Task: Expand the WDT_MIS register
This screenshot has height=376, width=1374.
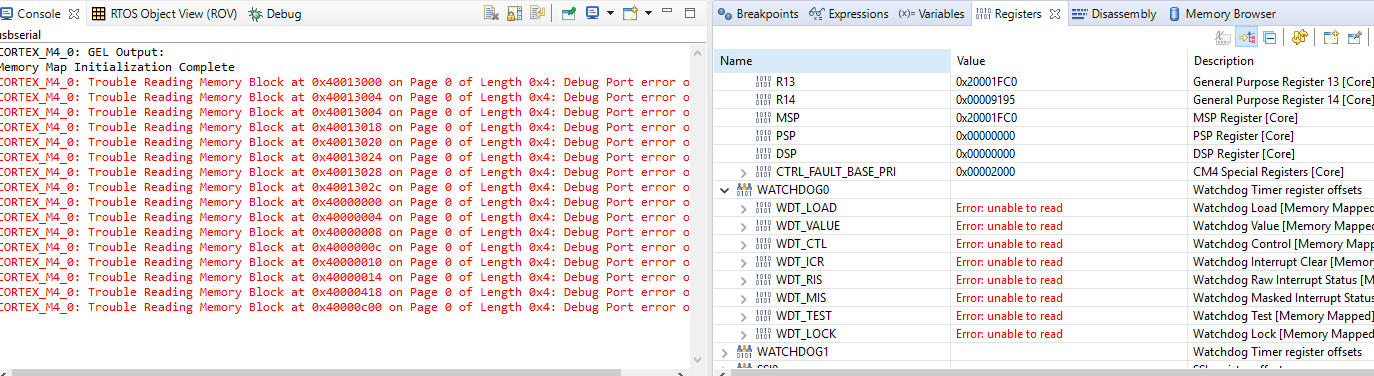Action: [743, 298]
